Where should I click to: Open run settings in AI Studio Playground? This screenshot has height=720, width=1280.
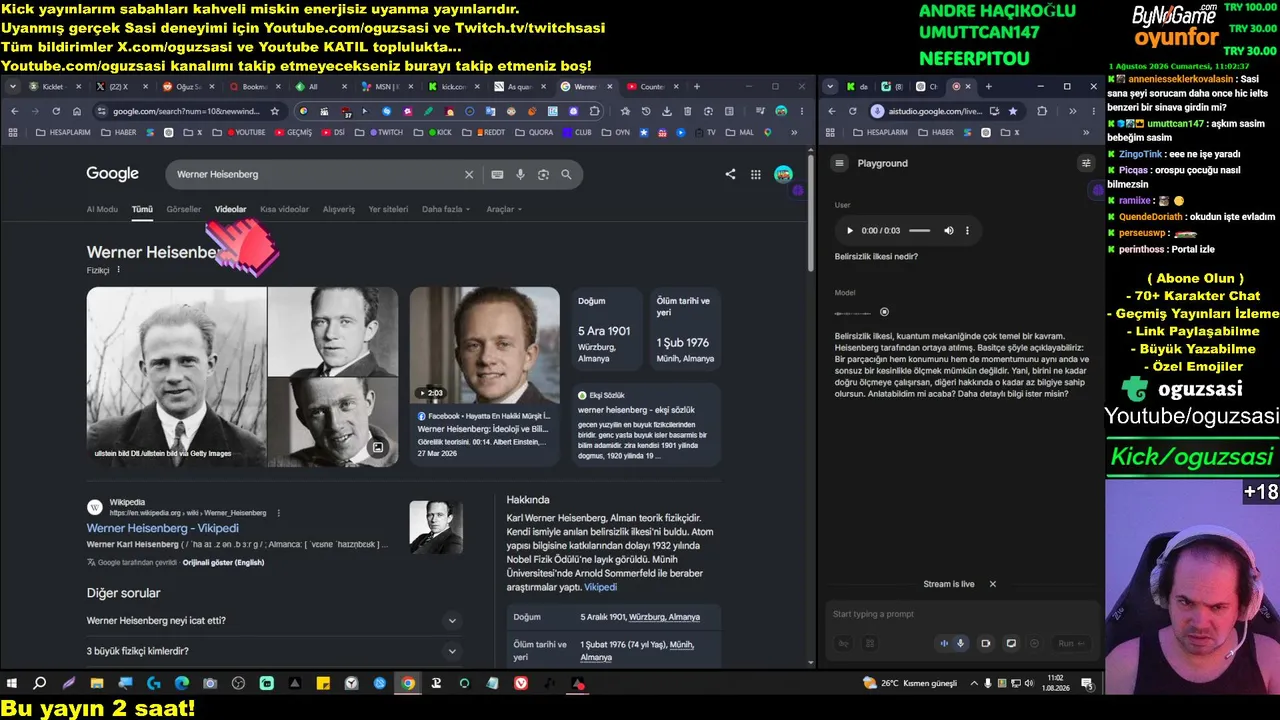tap(1086, 163)
